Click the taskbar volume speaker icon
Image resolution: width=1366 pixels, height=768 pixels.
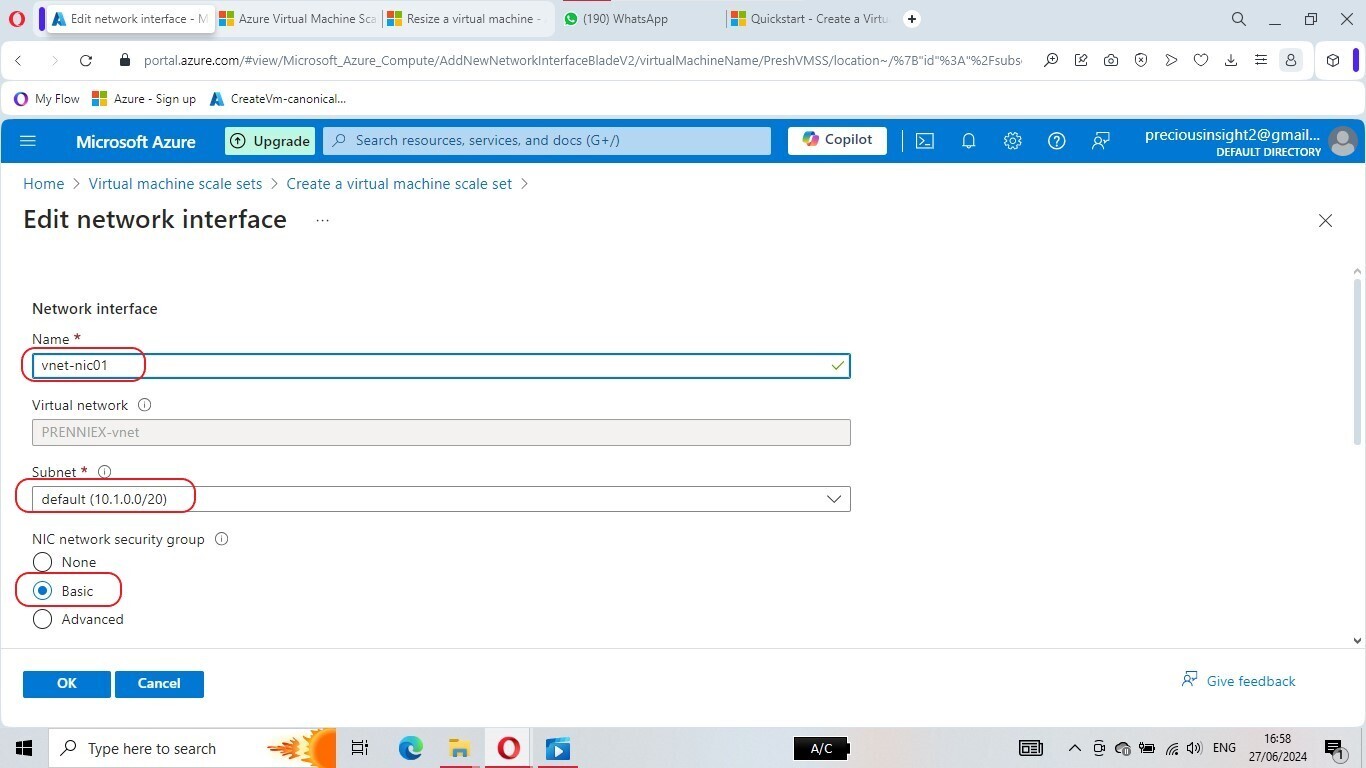(1194, 748)
